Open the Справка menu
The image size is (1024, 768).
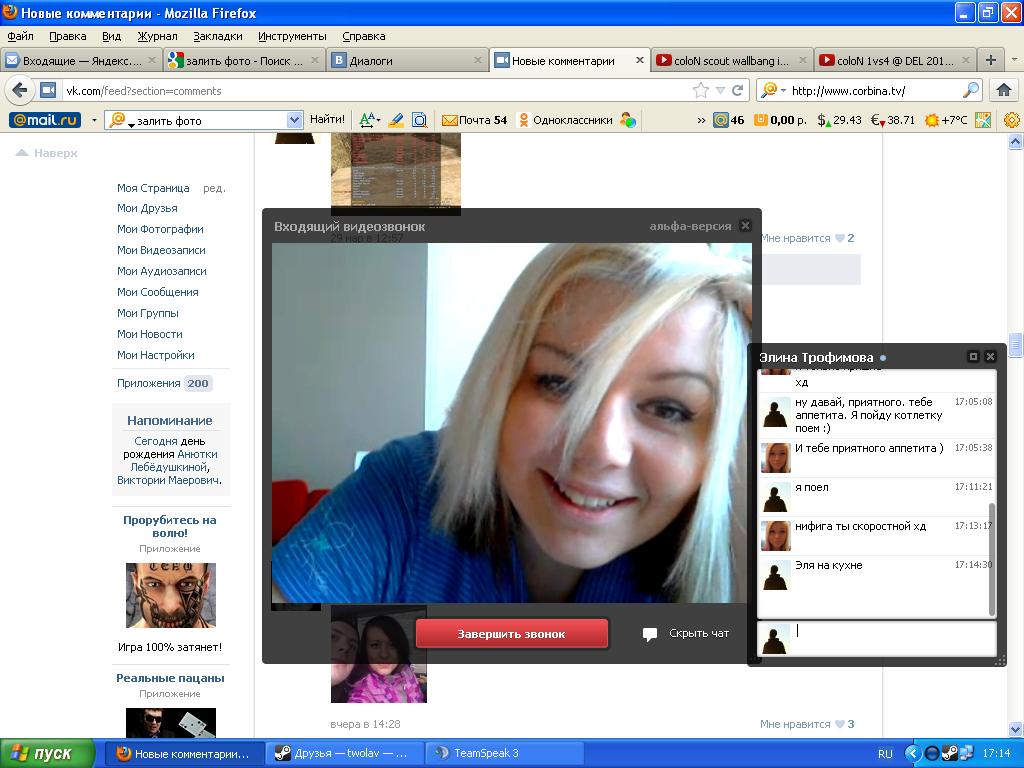(364, 36)
